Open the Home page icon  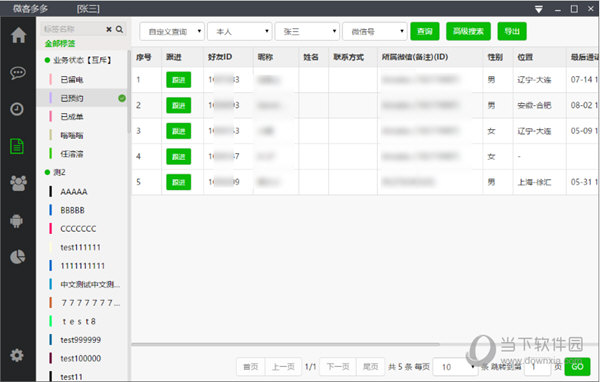[x=18, y=35]
